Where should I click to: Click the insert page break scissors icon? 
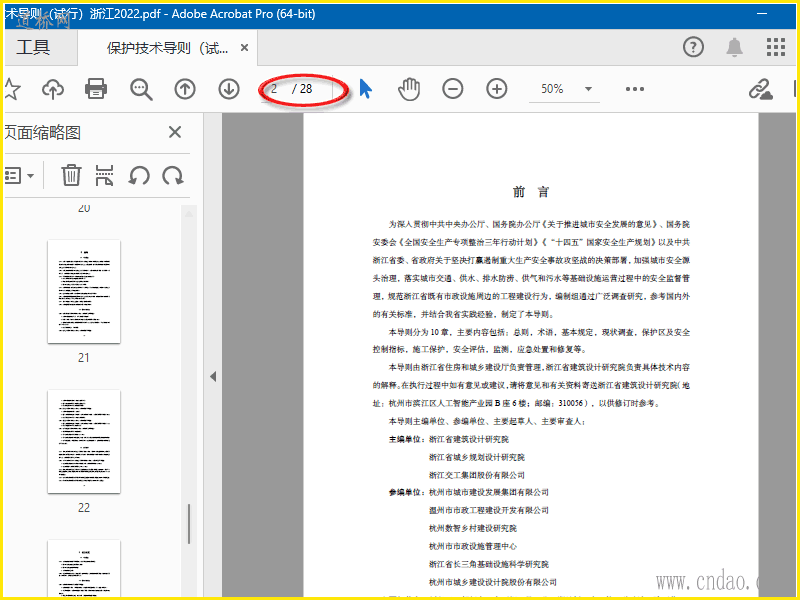104,176
